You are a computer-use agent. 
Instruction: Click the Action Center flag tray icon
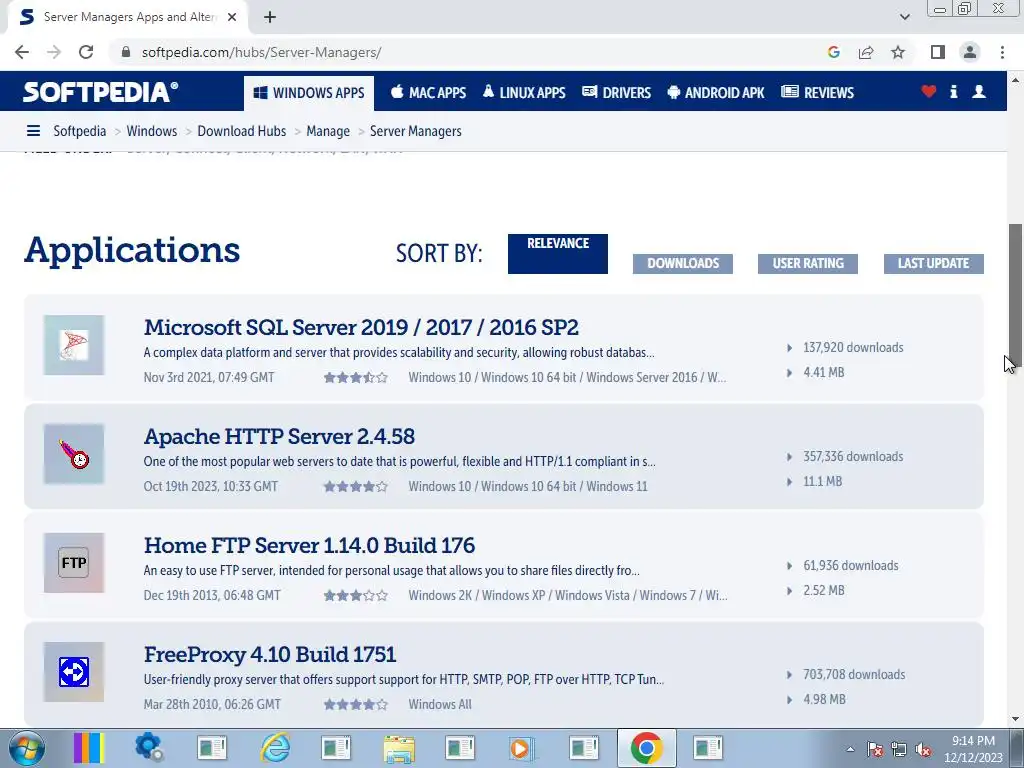875,750
